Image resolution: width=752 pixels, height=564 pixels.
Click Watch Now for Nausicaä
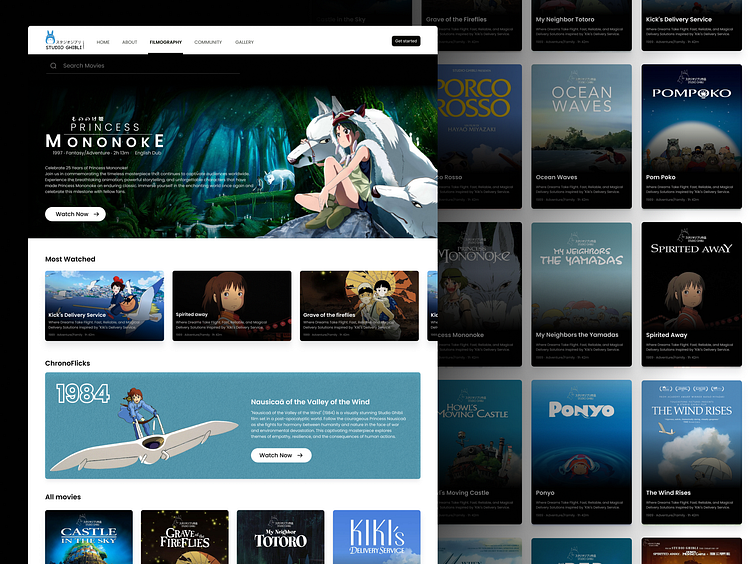coord(281,455)
